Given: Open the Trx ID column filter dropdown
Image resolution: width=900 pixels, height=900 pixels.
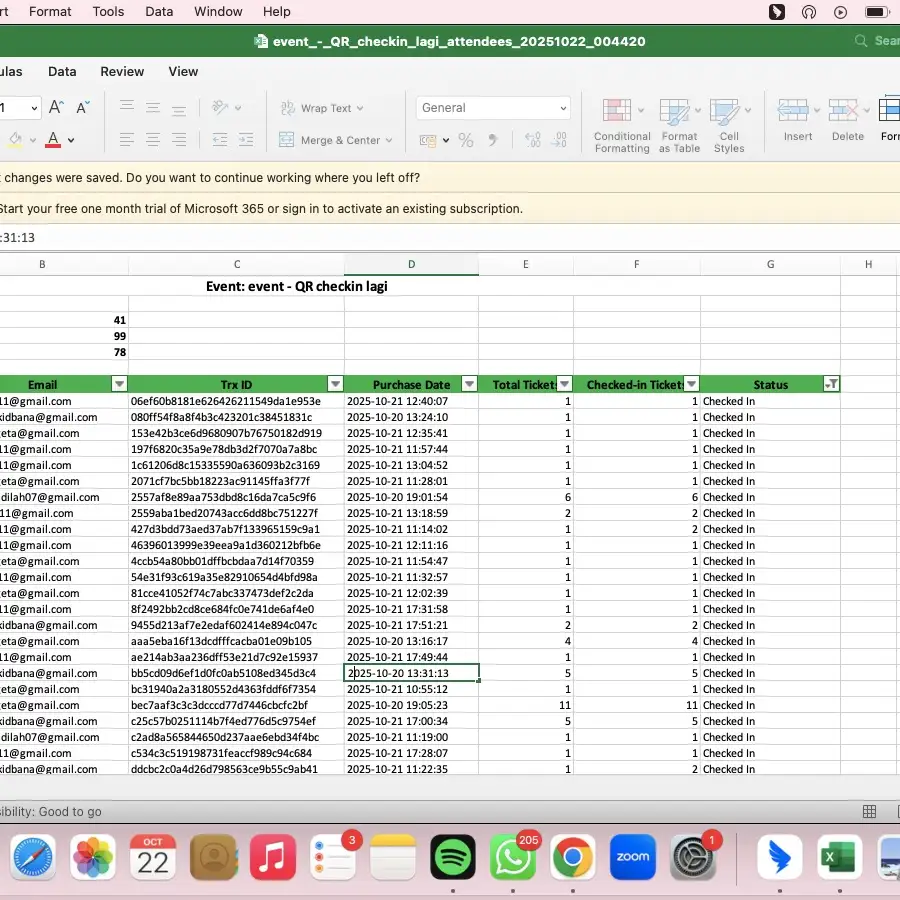Looking at the screenshot, I should tap(335, 384).
